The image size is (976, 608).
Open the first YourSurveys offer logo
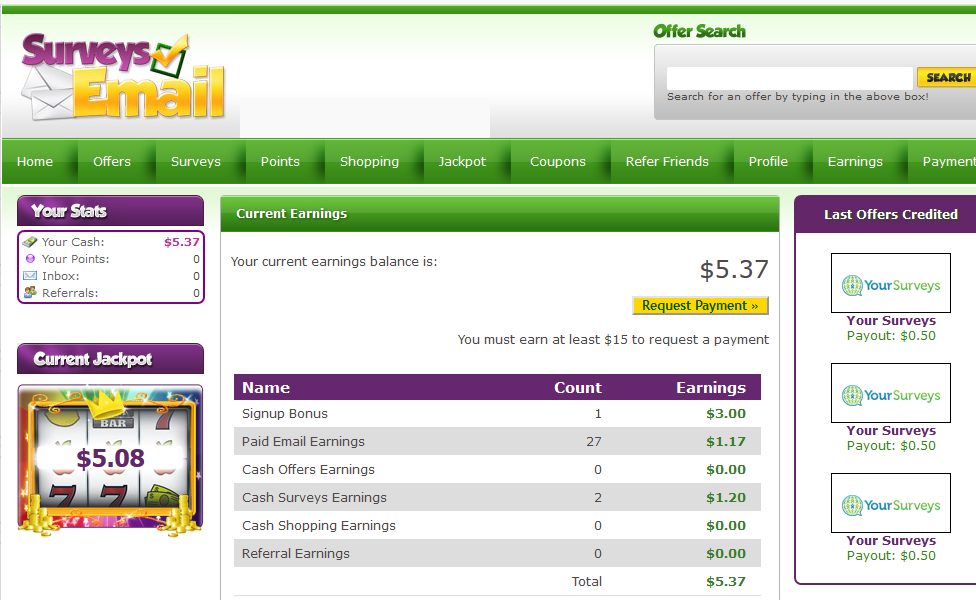(x=890, y=284)
